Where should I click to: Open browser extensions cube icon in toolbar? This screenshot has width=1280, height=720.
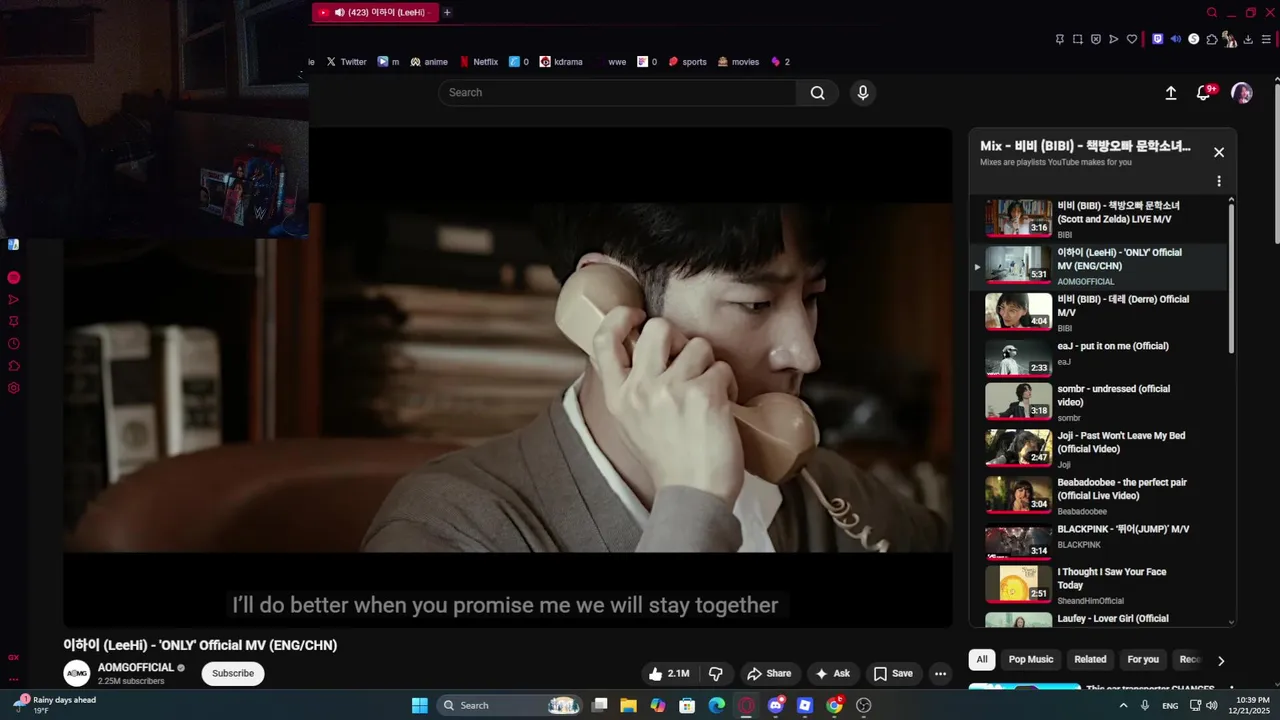point(1212,39)
